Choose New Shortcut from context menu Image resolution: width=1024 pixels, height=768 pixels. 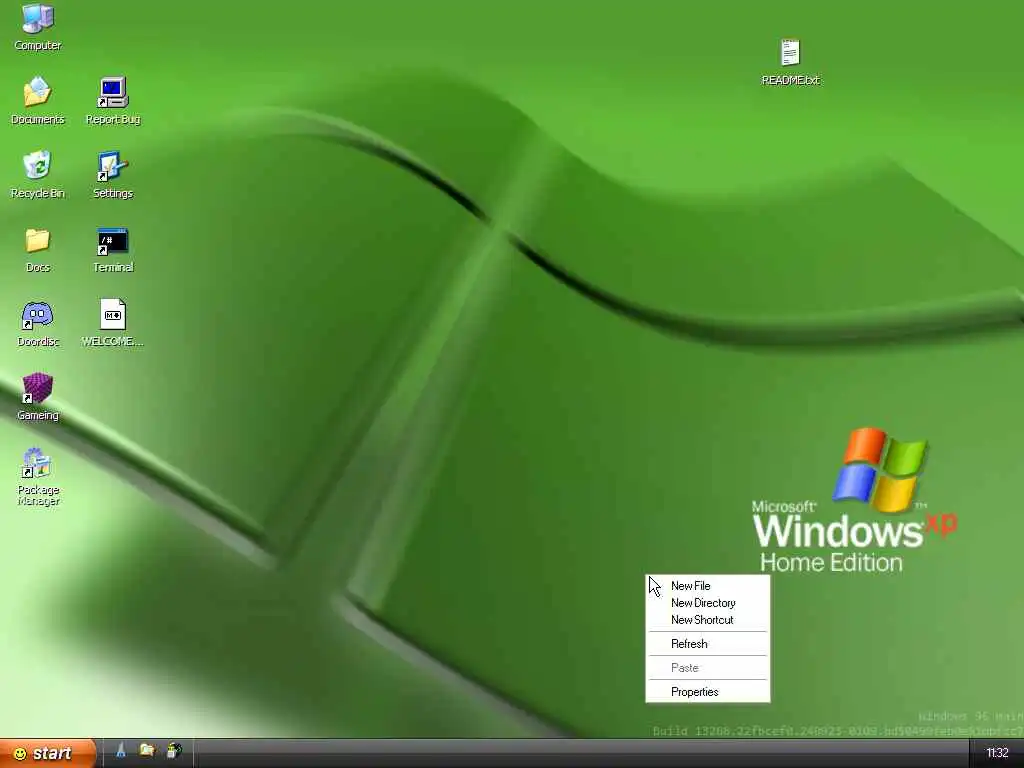click(708, 620)
